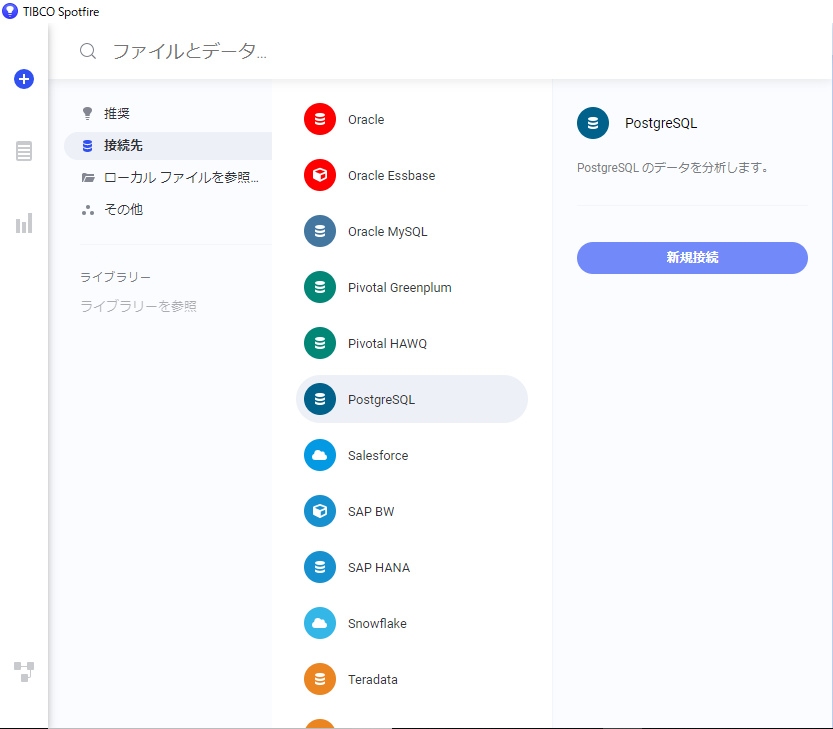Image resolution: width=833 pixels, height=729 pixels.
Task: Click the Pivotal Greenplum icon
Action: pos(320,287)
